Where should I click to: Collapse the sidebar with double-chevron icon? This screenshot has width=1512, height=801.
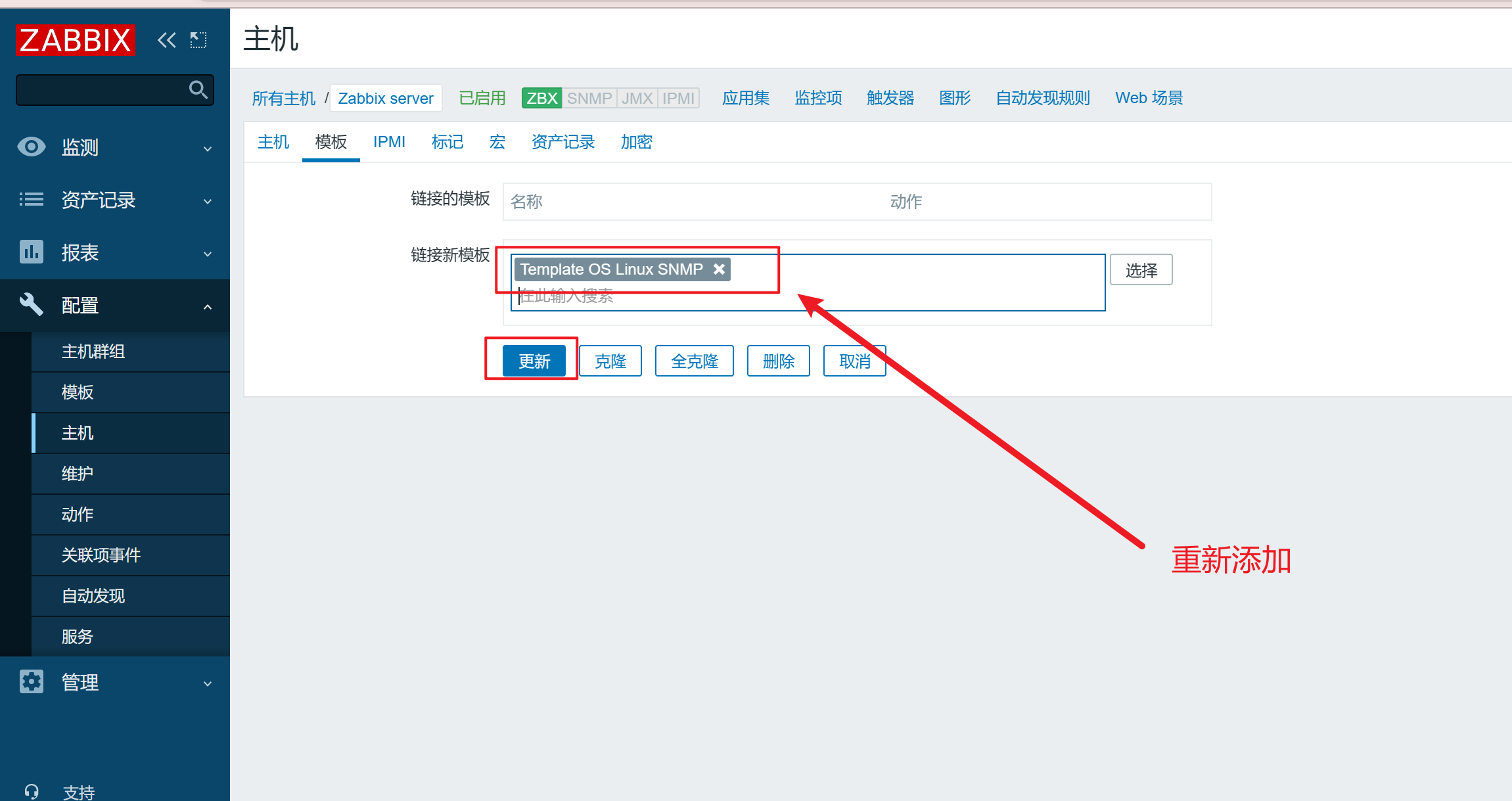167,41
